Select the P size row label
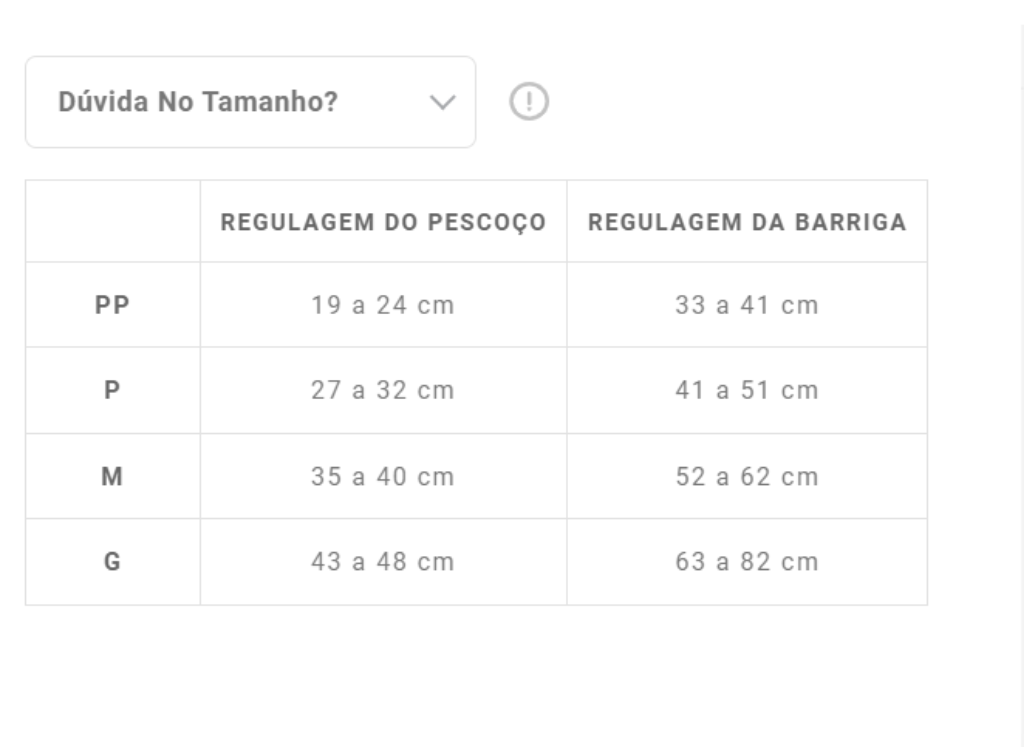Viewport: 1024px width, 747px height. (x=112, y=390)
